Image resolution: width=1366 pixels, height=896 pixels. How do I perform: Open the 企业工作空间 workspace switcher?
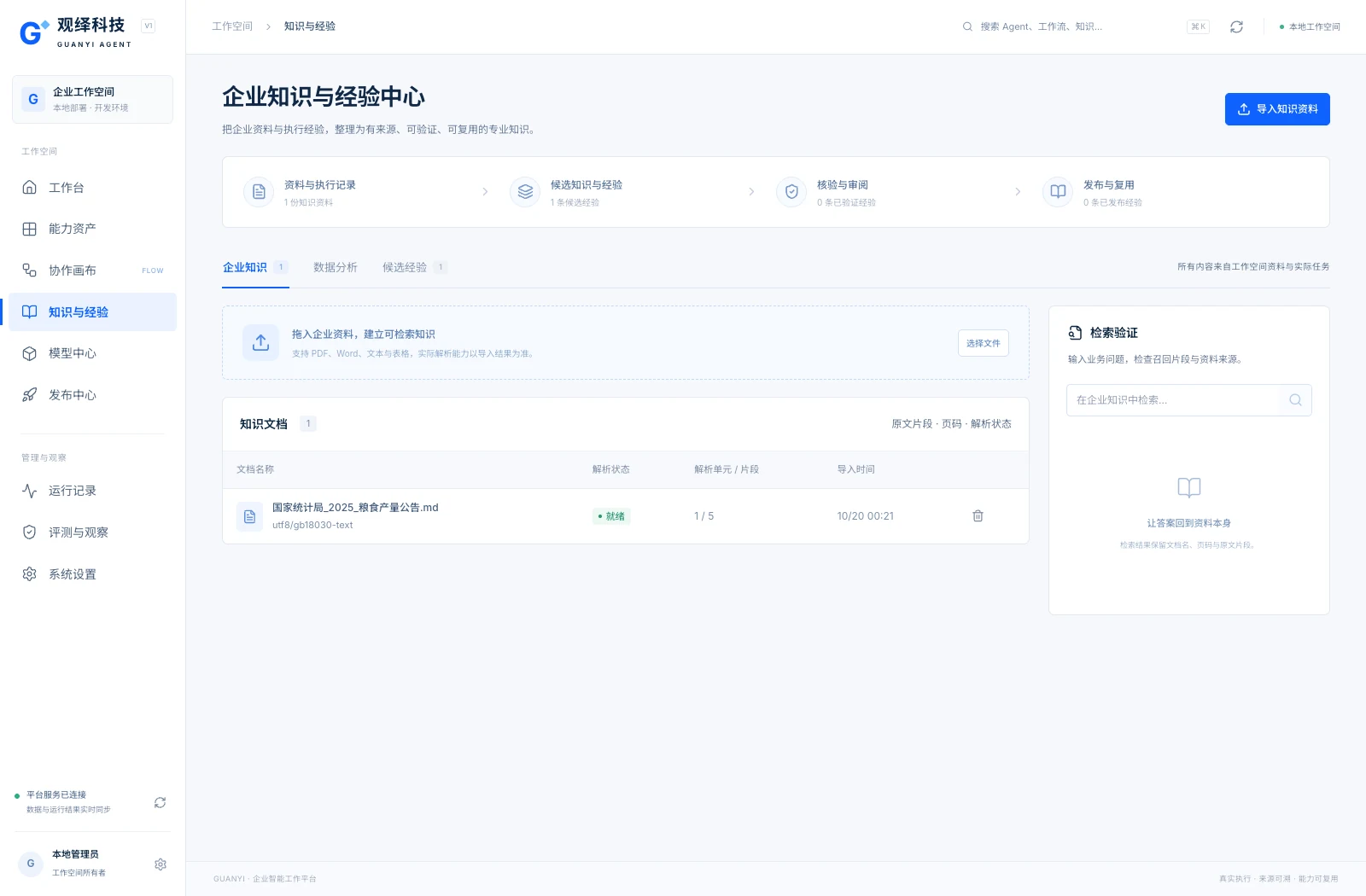pos(92,99)
